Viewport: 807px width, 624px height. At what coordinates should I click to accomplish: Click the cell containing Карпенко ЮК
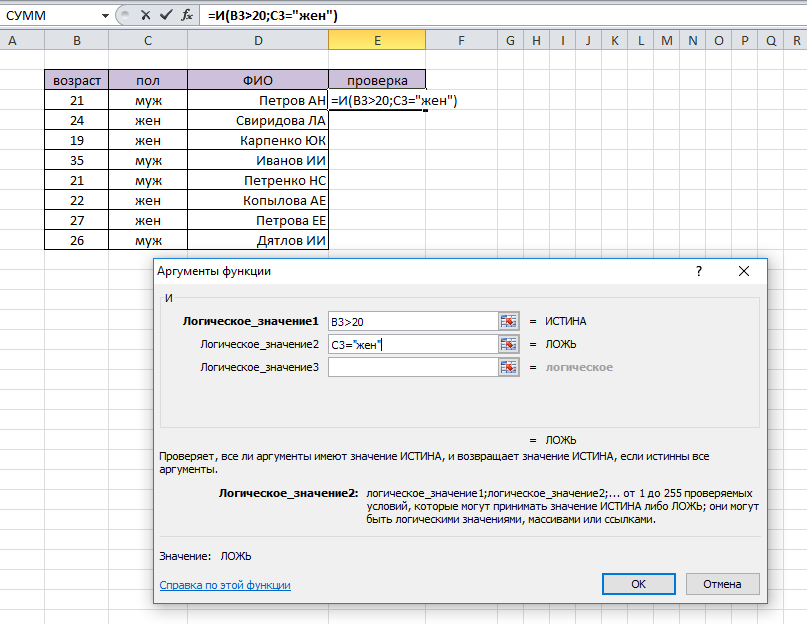pyautogui.click(x=258, y=140)
